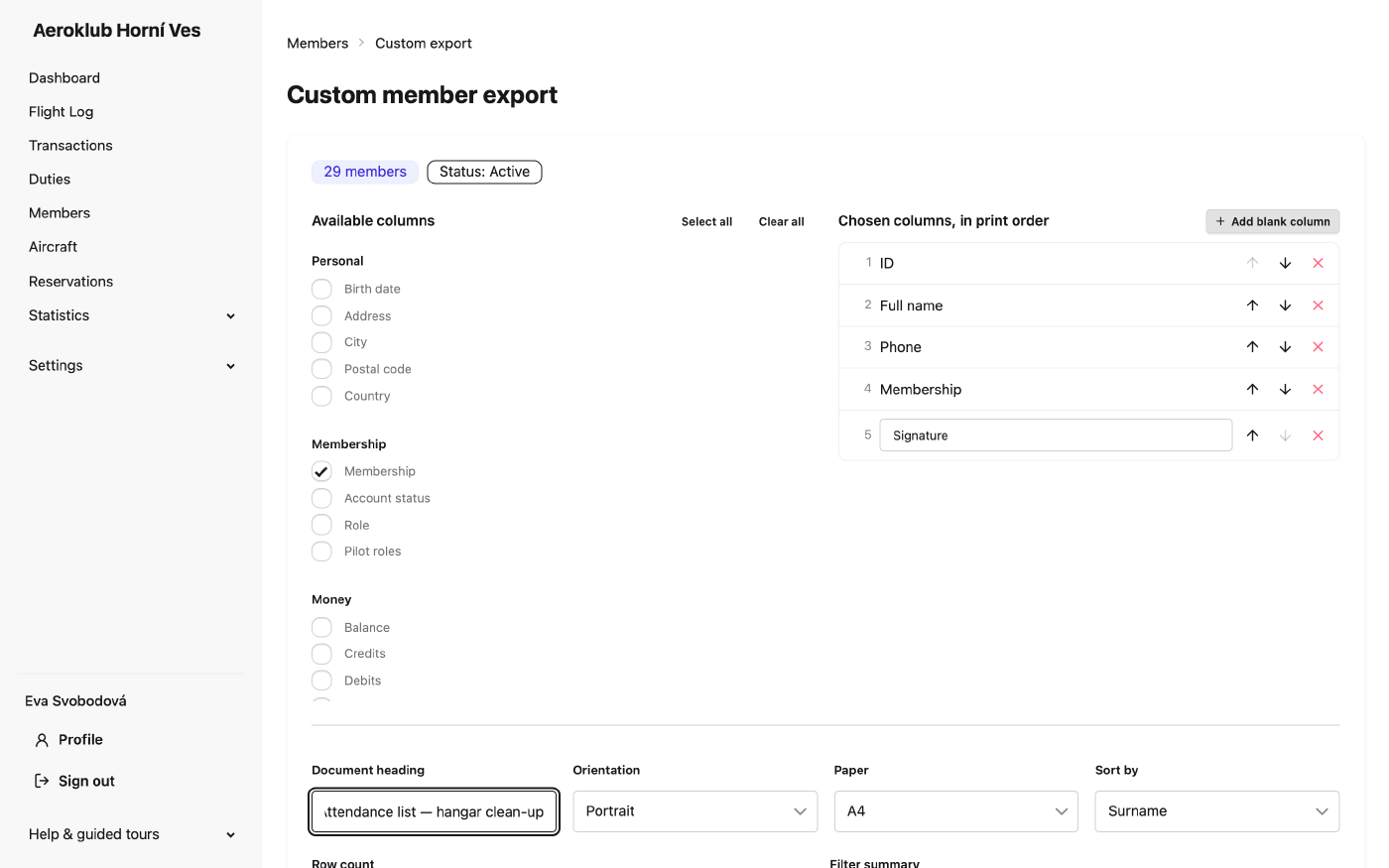1389x868 pixels.
Task: Move the Signature blank column up
Action: [x=1252, y=435]
